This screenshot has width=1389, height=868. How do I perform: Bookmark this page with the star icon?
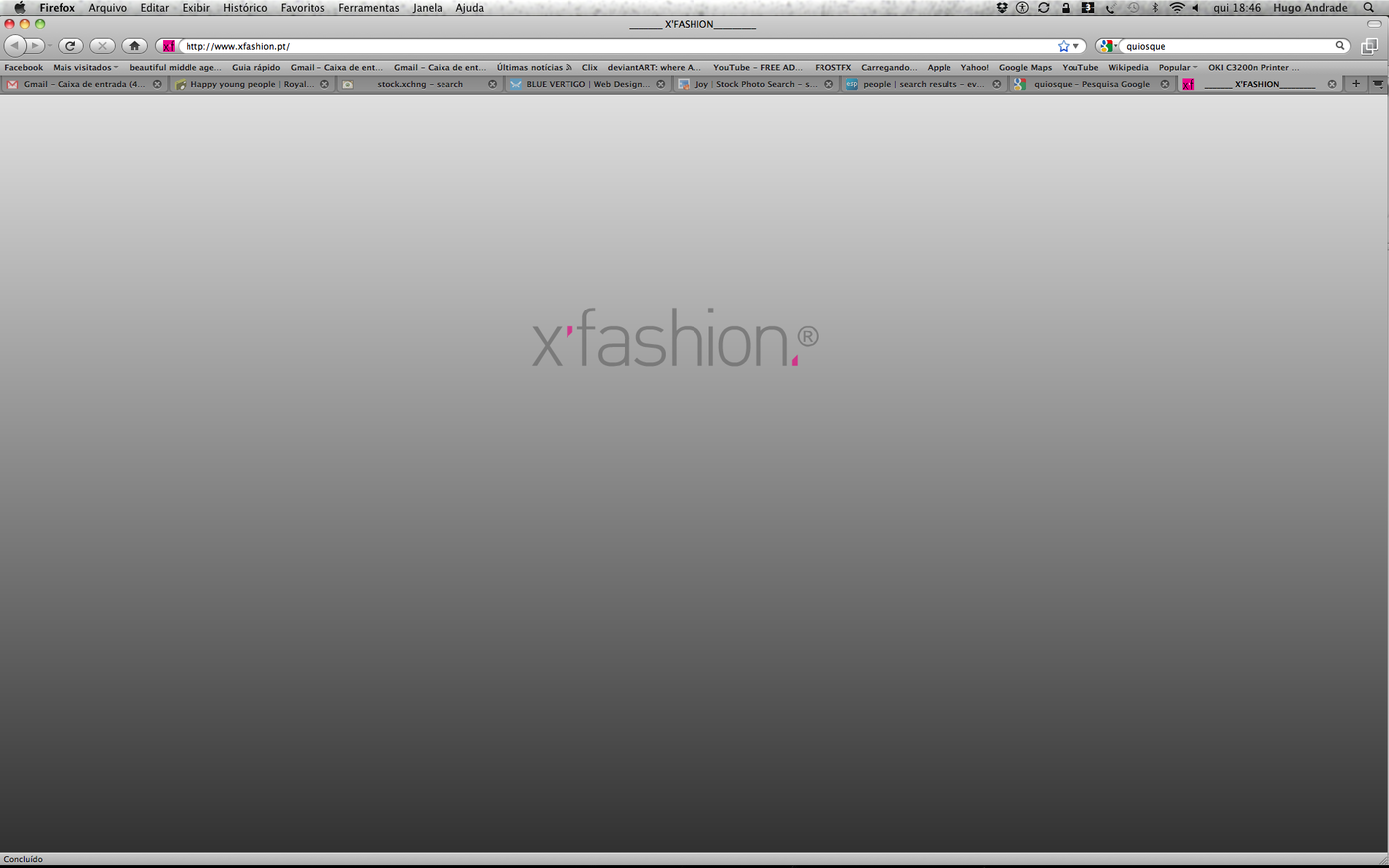pyautogui.click(x=1063, y=46)
